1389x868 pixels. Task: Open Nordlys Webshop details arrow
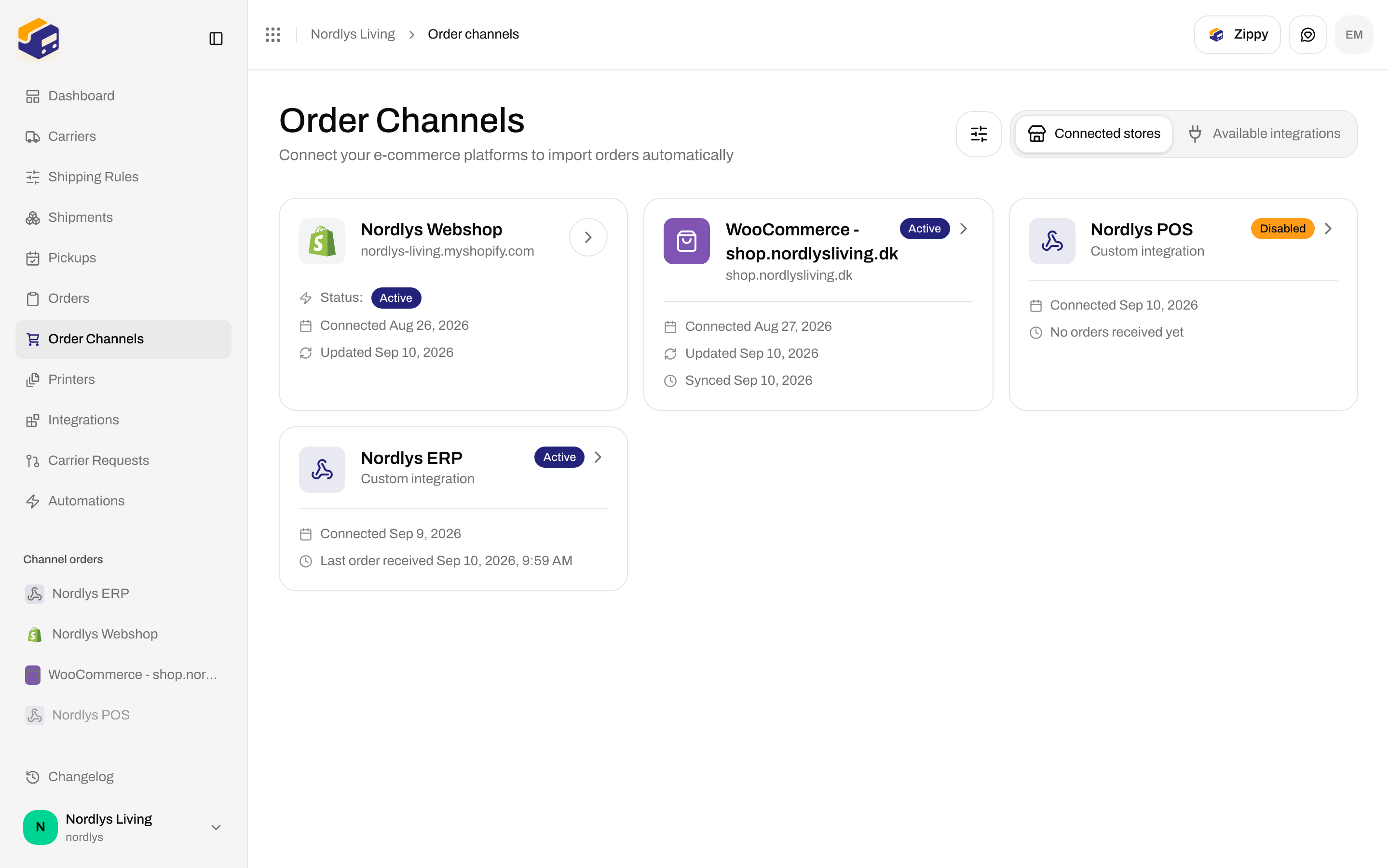click(x=588, y=237)
